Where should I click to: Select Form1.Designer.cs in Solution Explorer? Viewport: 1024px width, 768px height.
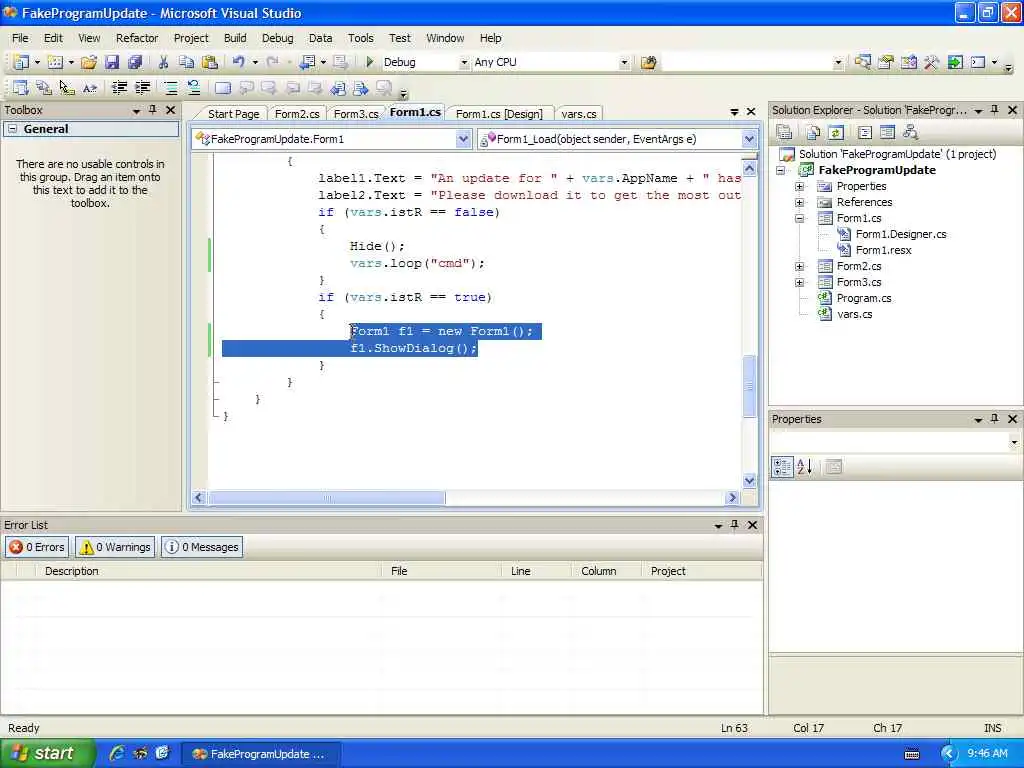[901, 234]
